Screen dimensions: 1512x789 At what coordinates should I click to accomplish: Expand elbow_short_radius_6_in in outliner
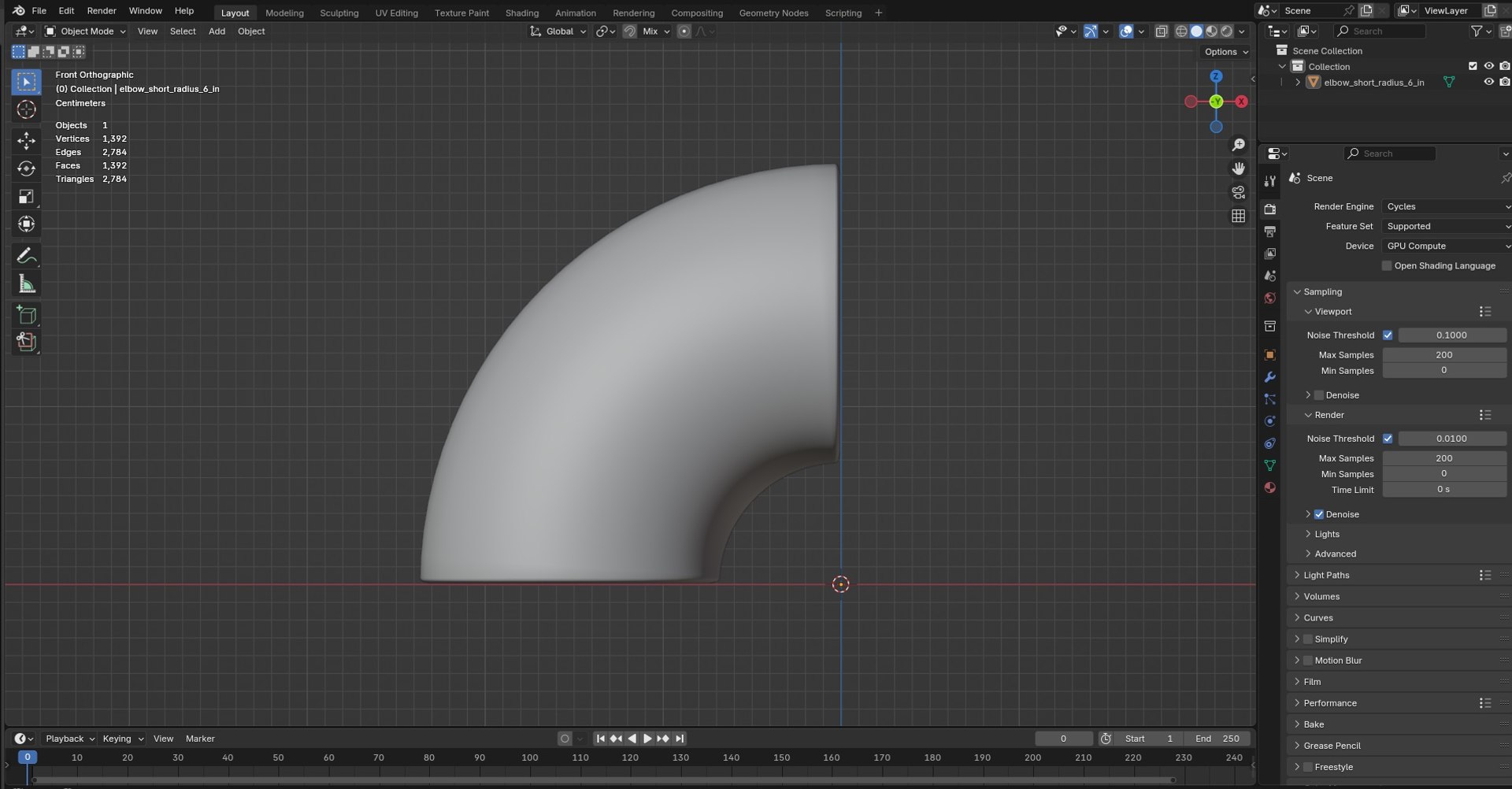click(1298, 82)
